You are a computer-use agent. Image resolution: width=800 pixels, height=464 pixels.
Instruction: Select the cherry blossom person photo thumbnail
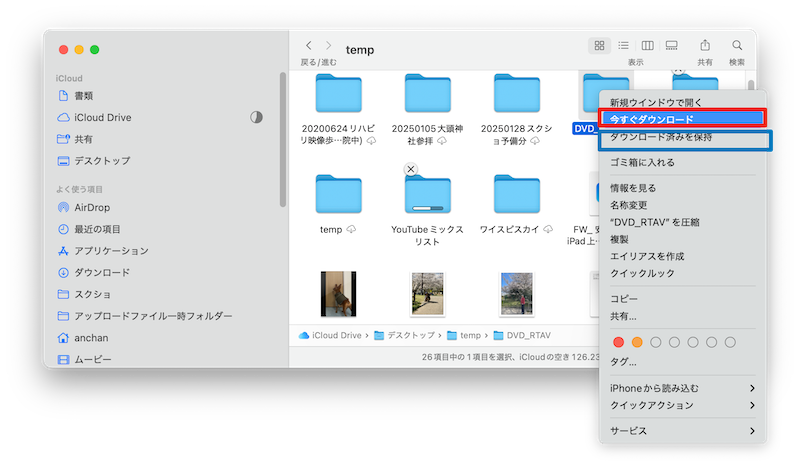pyautogui.click(x=516, y=294)
